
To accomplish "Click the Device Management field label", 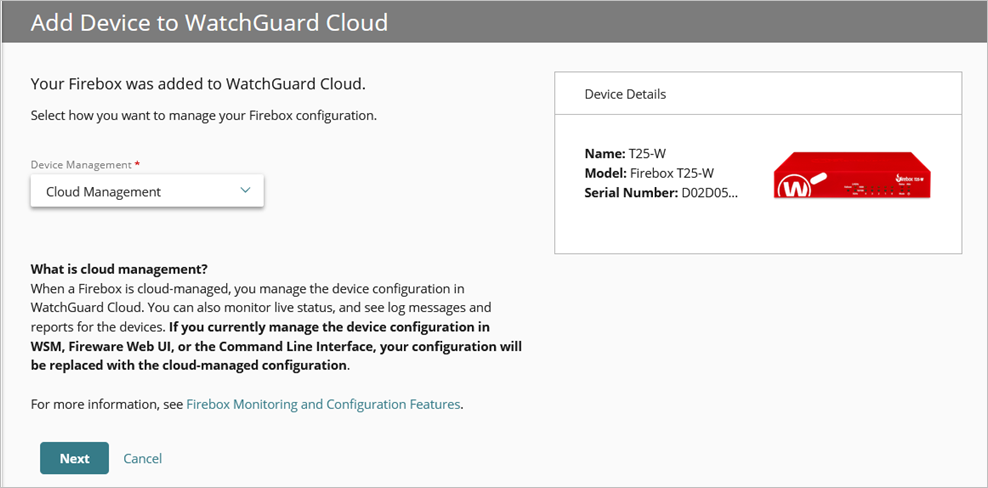I will (x=80, y=164).
